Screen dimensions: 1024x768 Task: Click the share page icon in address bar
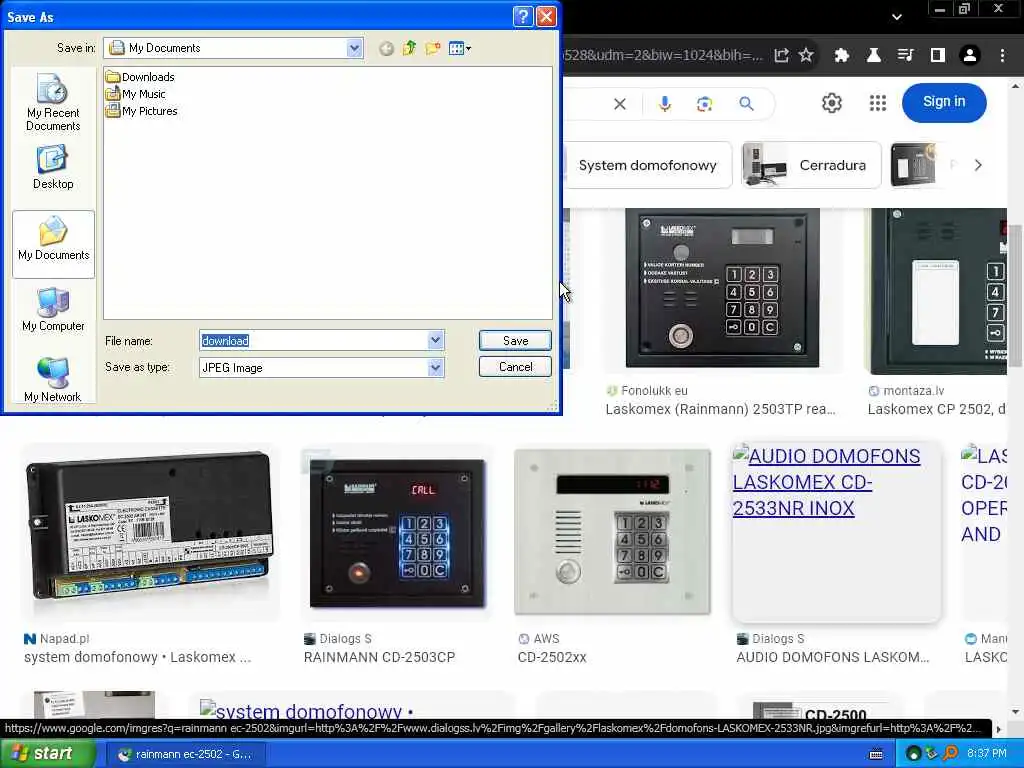click(x=781, y=56)
